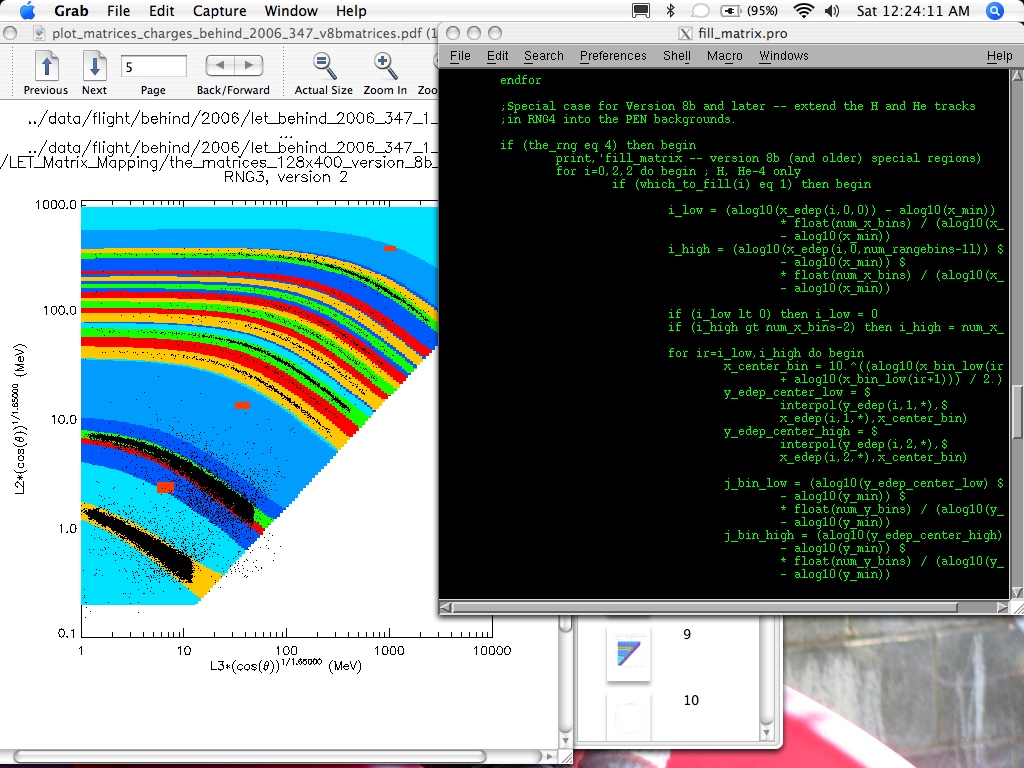This screenshot has width=1024, height=768.
Task: Click the 'for ir=i_low,i_high do begin' line
Action: 765,353
